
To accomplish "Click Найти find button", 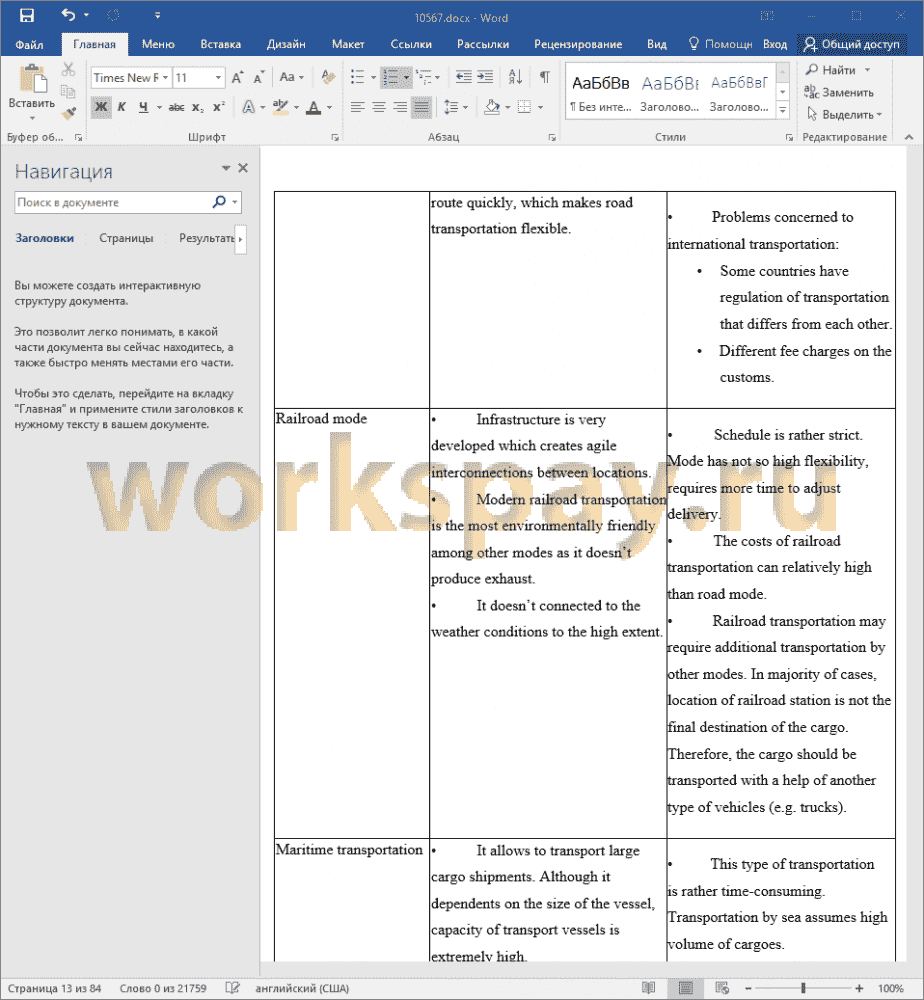I will click(831, 70).
